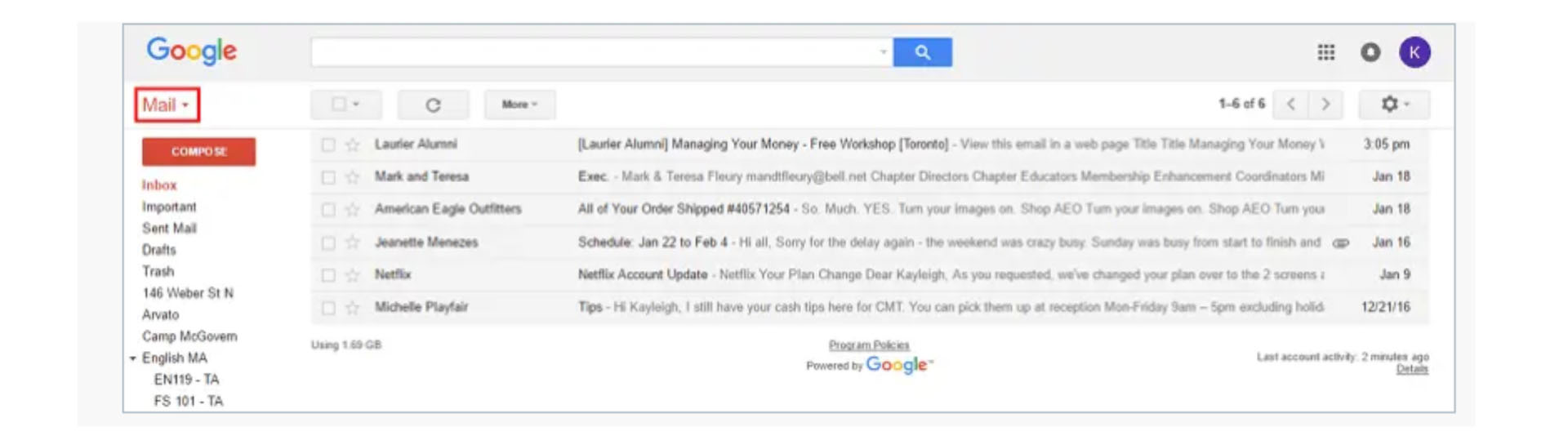Open the settings gear menu
This screenshot has height=436, width=1568.
(x=1394, y=104)
